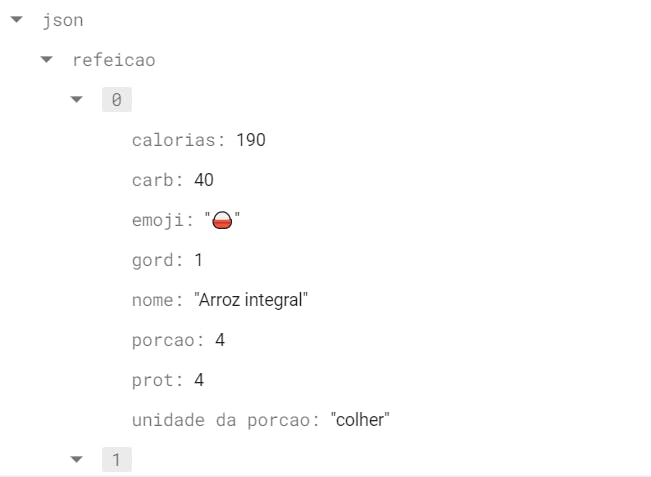Click the gord value 1
The width and height of the screenshot is (651, 477).
click(199, 260)
